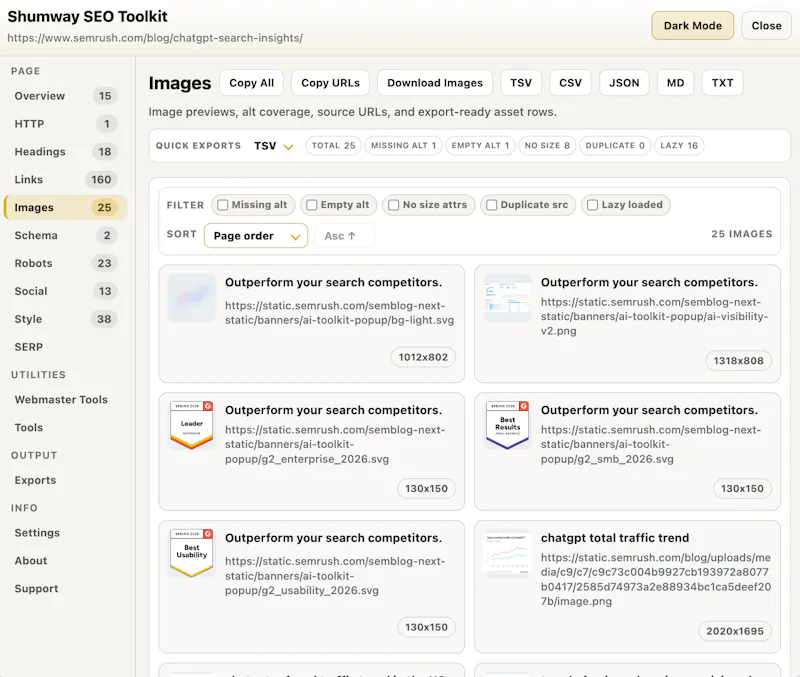Viewport: 800px width, 677px height.
Task: Open the Page order sort dropdown
Action: click(256, 236)
